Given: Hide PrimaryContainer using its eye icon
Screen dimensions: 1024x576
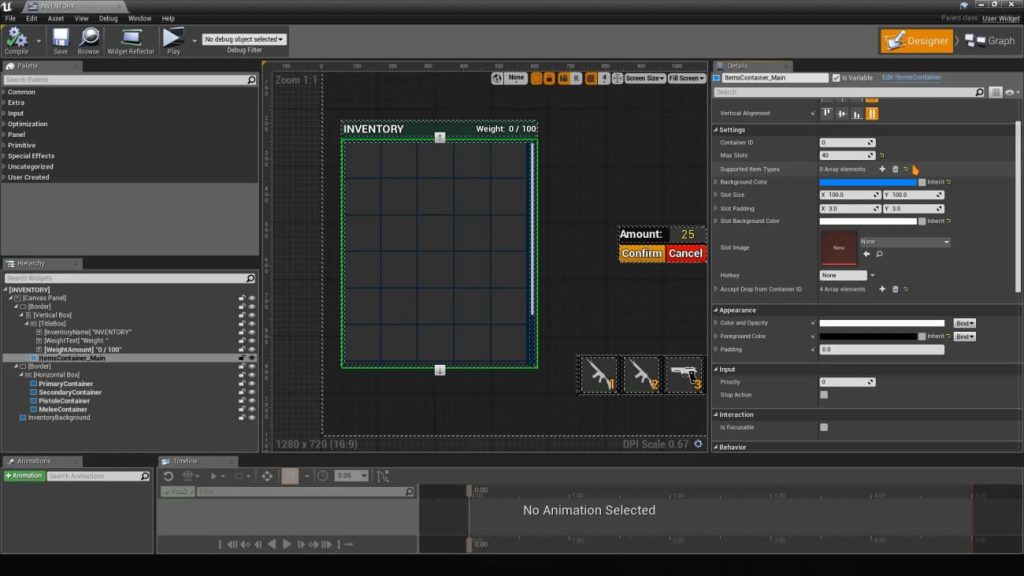Looking at the screenshot, I should [252, 383].
